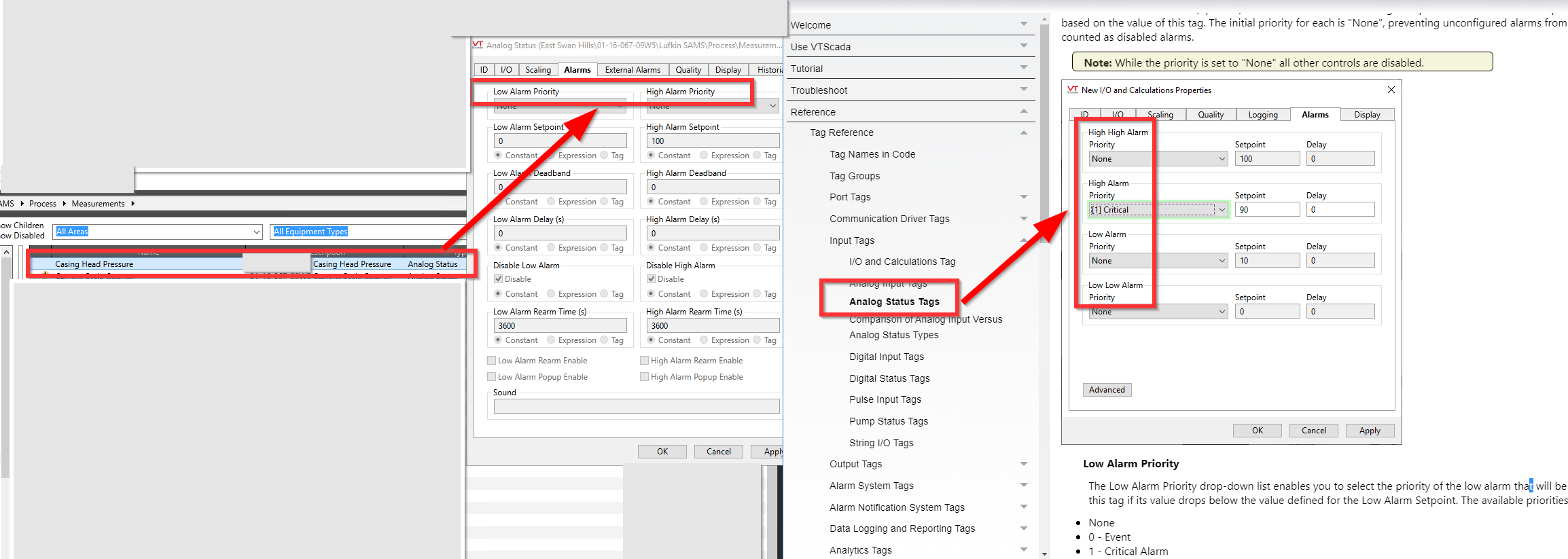Screen dimensions: 1568x559
Task: Click the breadcrumb arrow before Process
Action: coord(22,204)
